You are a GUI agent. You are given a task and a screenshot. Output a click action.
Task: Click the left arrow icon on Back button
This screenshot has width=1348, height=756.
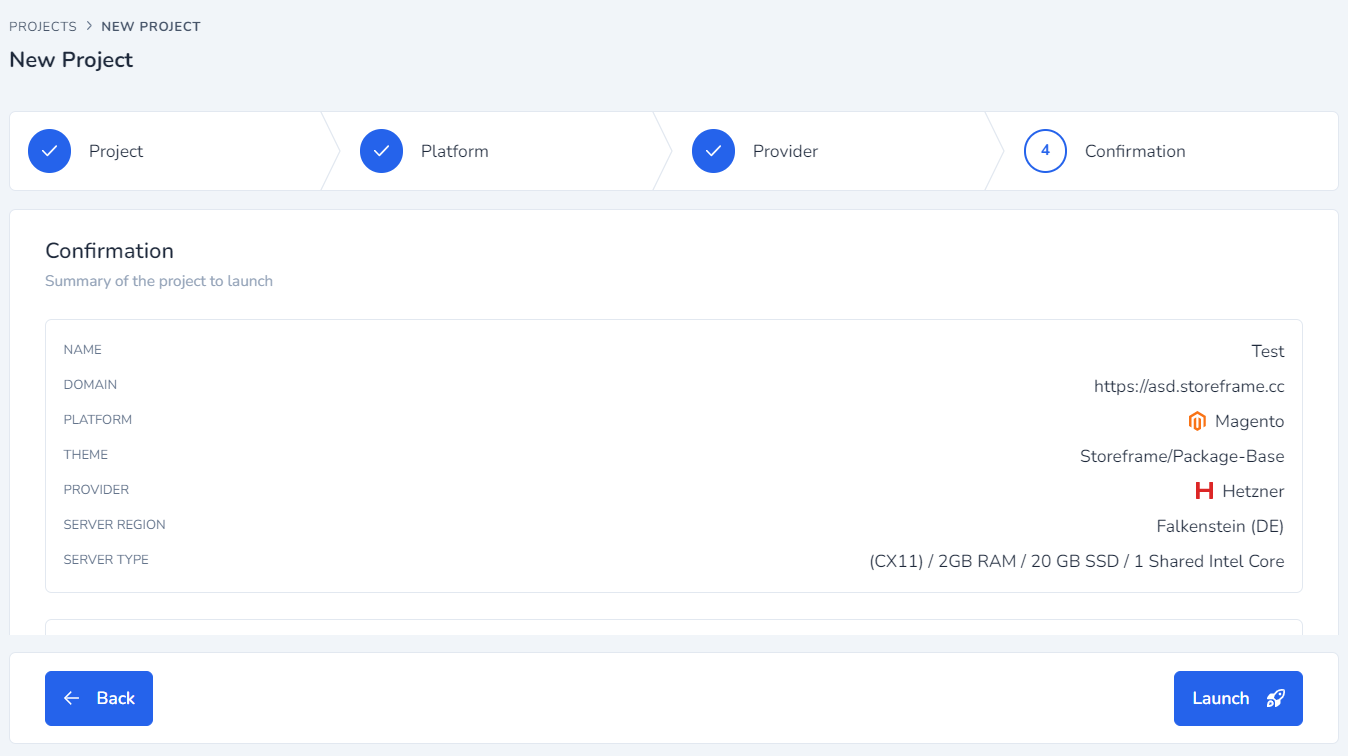click(70, 698)
